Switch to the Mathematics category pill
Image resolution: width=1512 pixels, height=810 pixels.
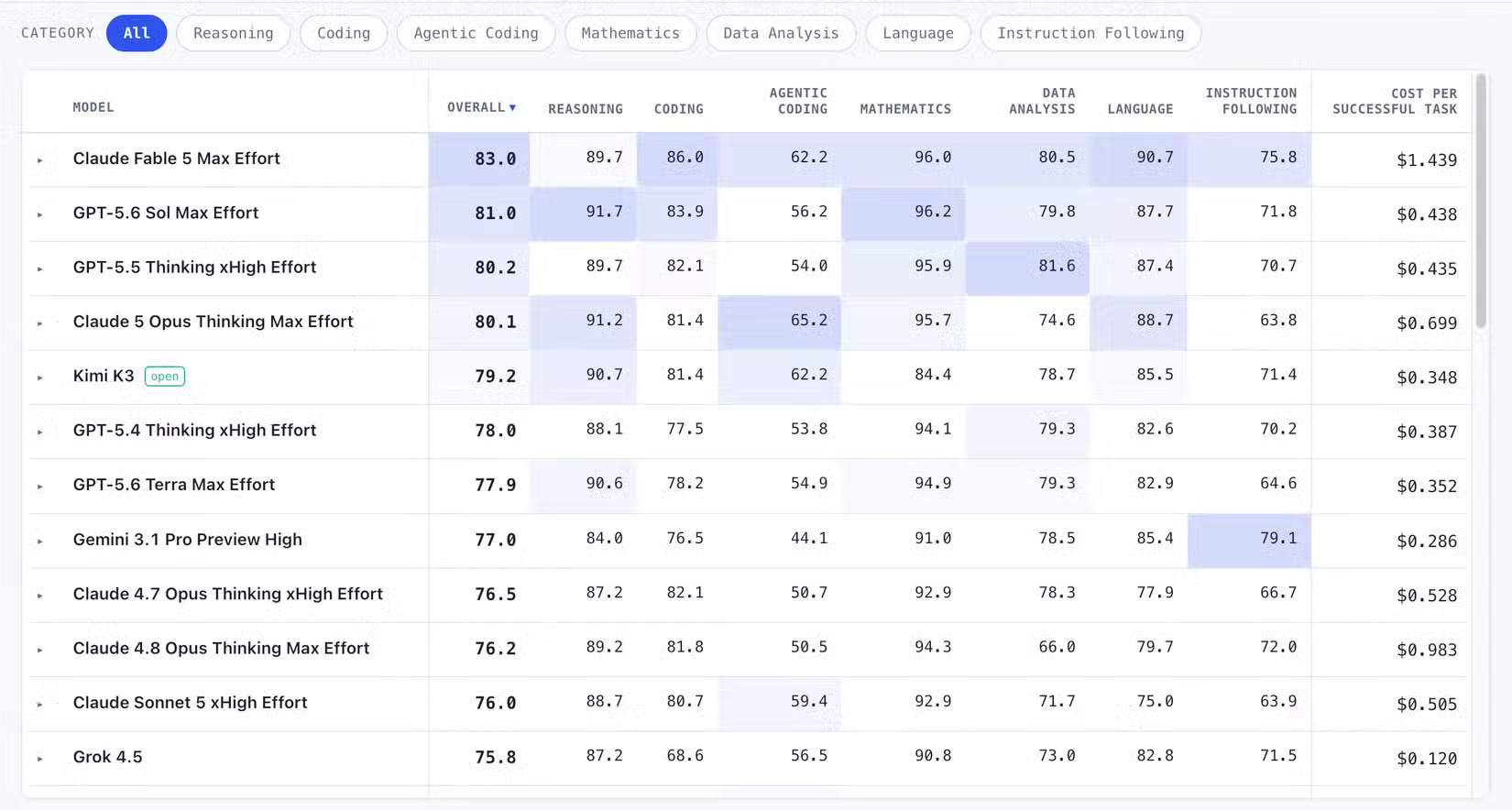(630, 33)
